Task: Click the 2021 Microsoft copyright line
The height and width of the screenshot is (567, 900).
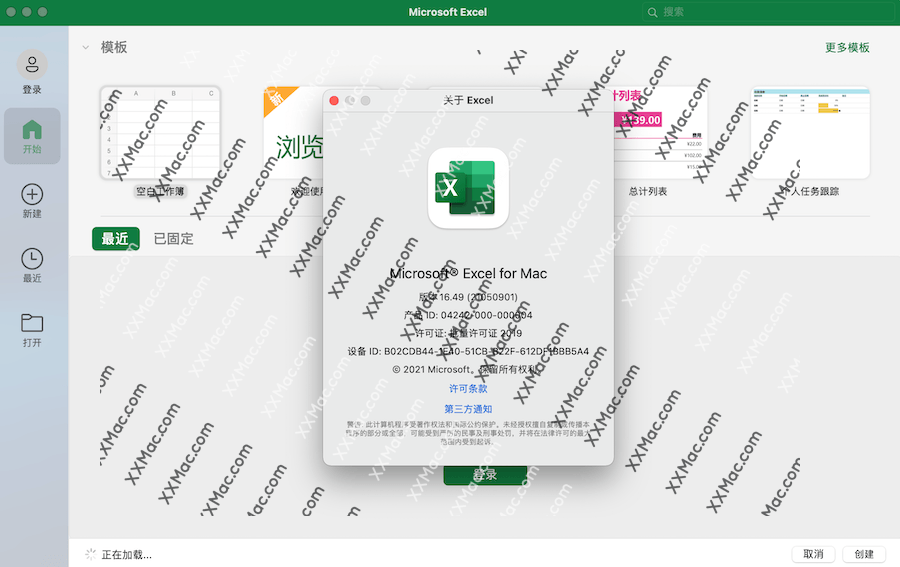Action: 468,370
